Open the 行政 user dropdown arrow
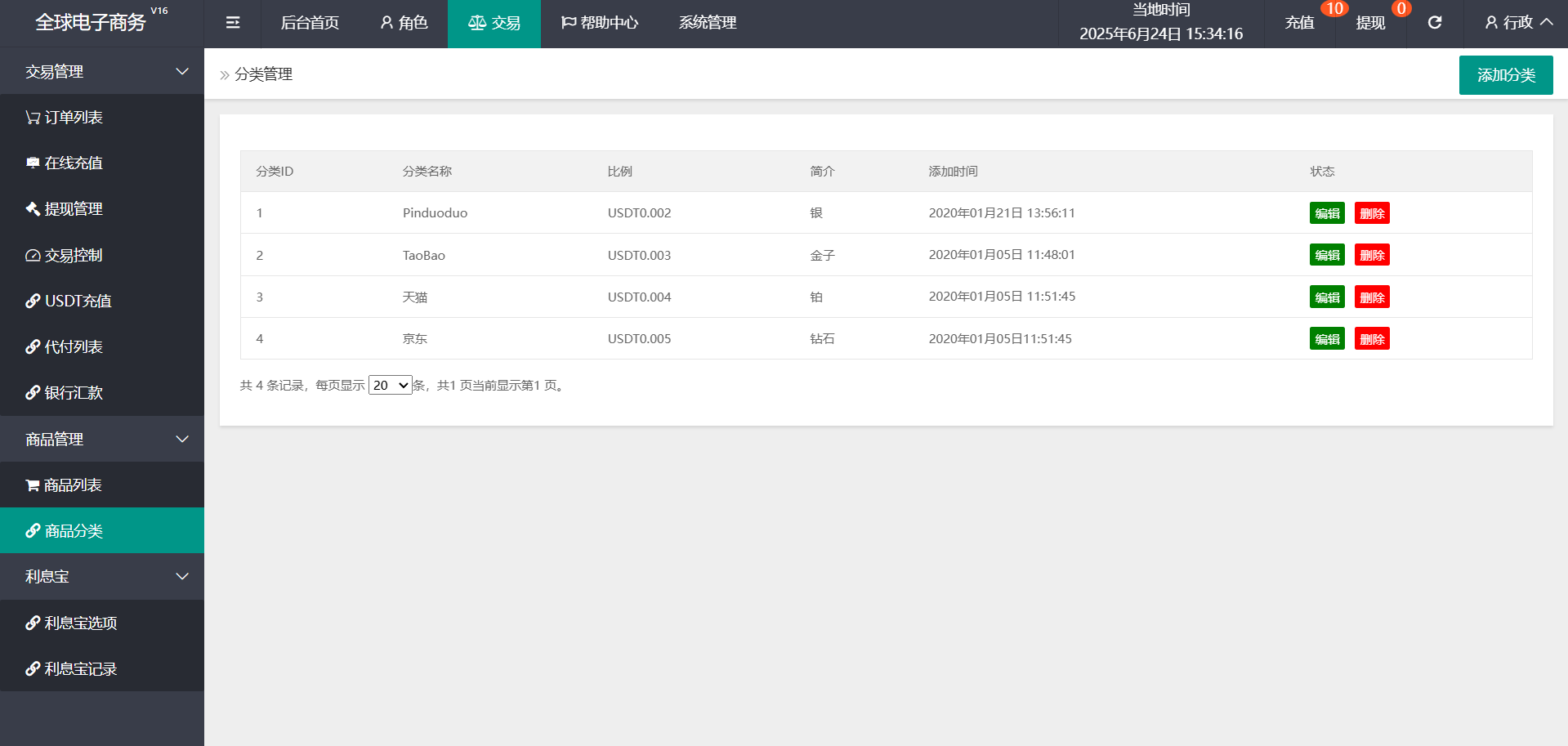The width and height of the screenshot is (1568, 746). tap(1547, 22)
